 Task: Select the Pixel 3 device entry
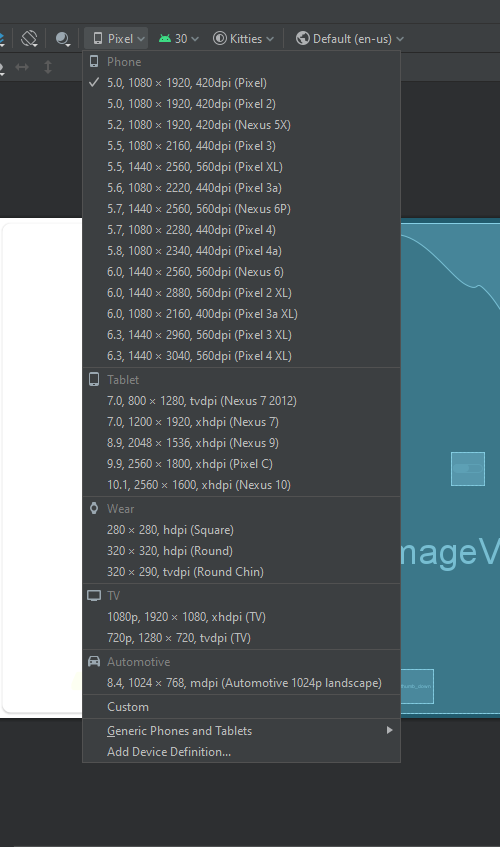pyautogui.click(x=241, y=146)
